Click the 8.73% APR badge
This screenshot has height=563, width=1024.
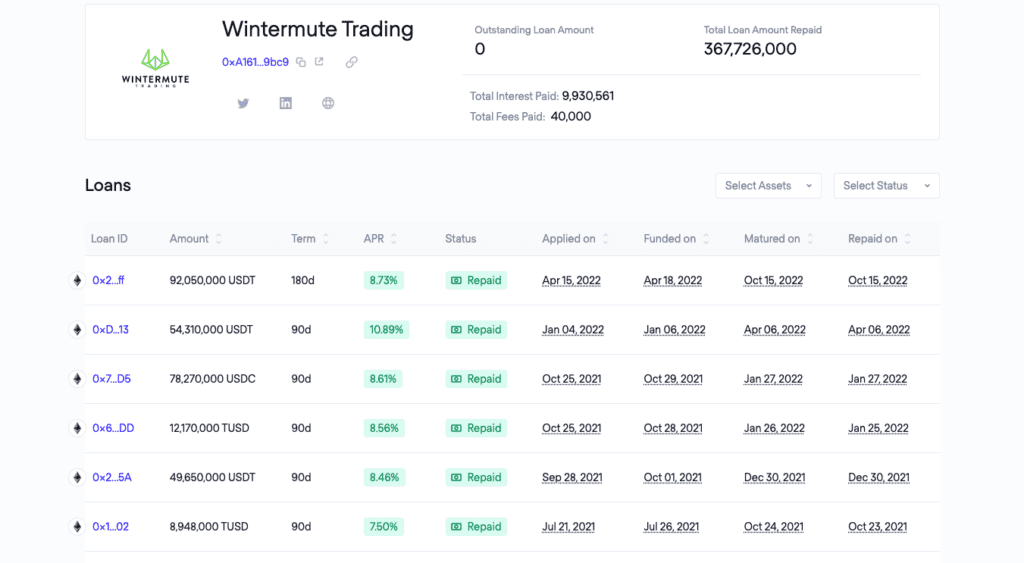(383, 280)
